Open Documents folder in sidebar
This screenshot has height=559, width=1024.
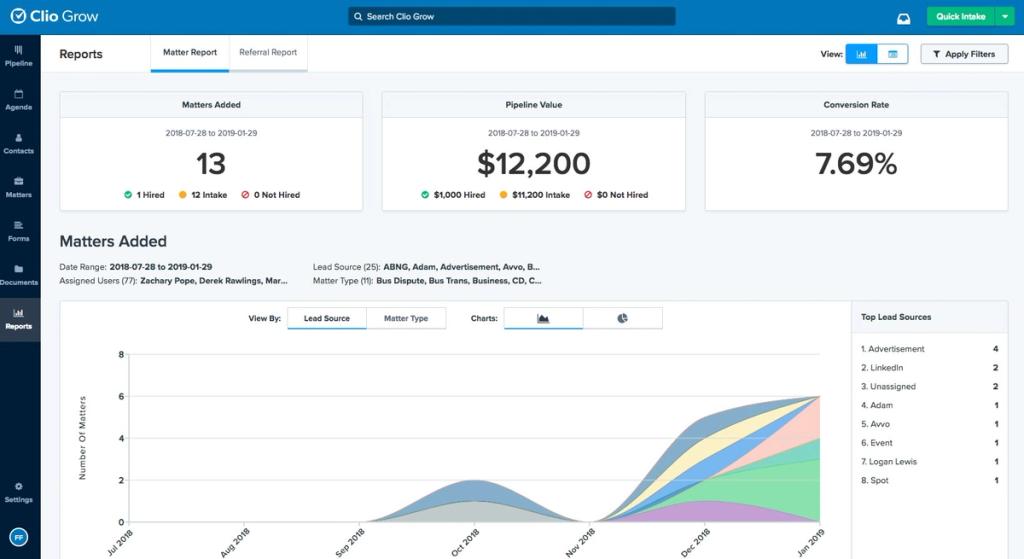(x=19, y=275)
